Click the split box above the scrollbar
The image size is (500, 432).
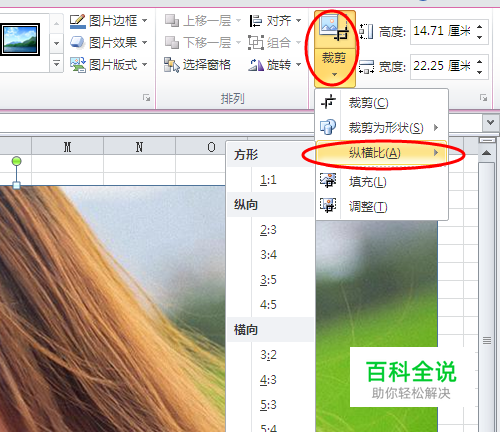coord(487,141)
